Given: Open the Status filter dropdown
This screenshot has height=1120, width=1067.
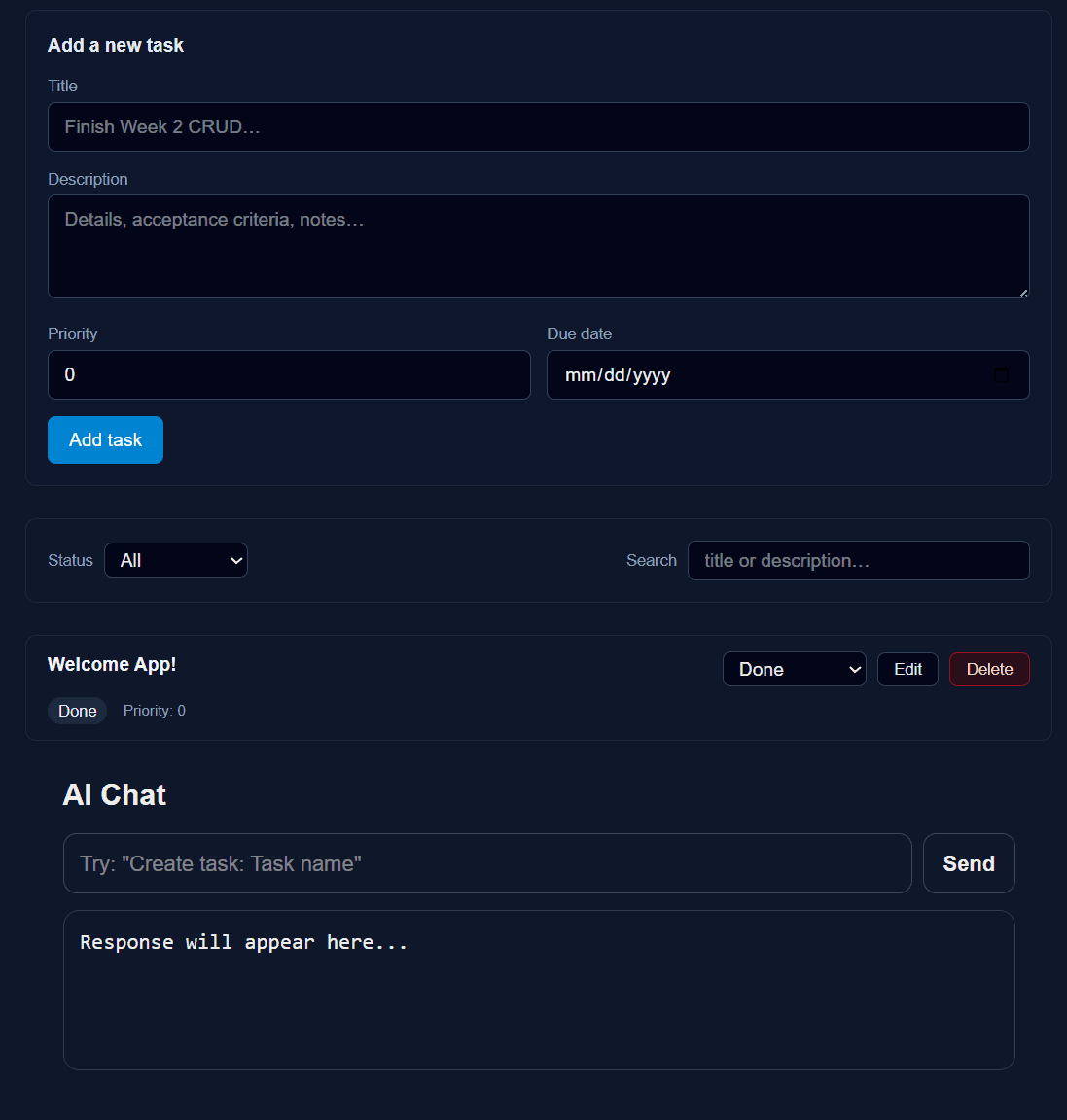Looking at the screenshot, I should point(175,560).
